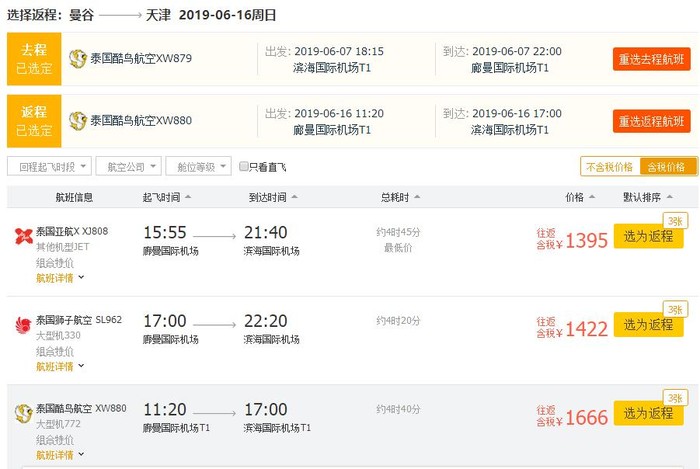Expand flight details for SL962
The height and width of the screenshot is (469, 700).
tap(60, 366)
